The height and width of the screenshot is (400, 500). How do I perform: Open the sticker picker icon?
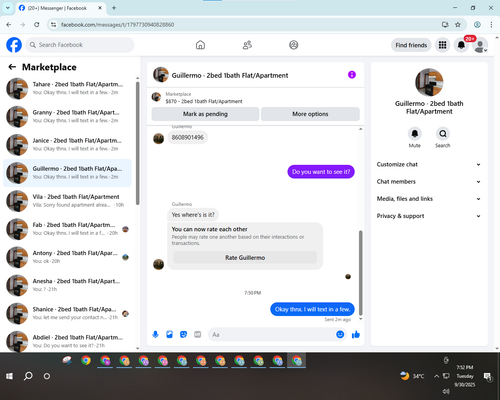tap(183, 334)
